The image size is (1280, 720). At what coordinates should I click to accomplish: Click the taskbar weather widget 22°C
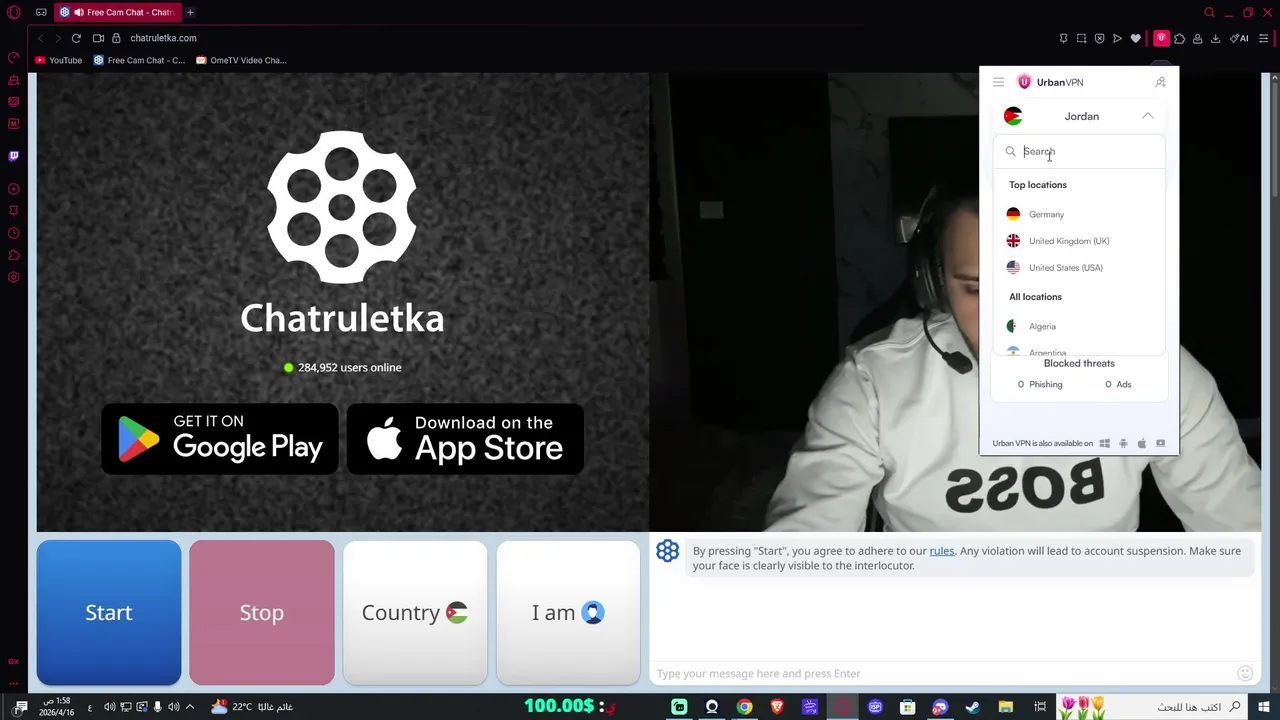point(252,707)
